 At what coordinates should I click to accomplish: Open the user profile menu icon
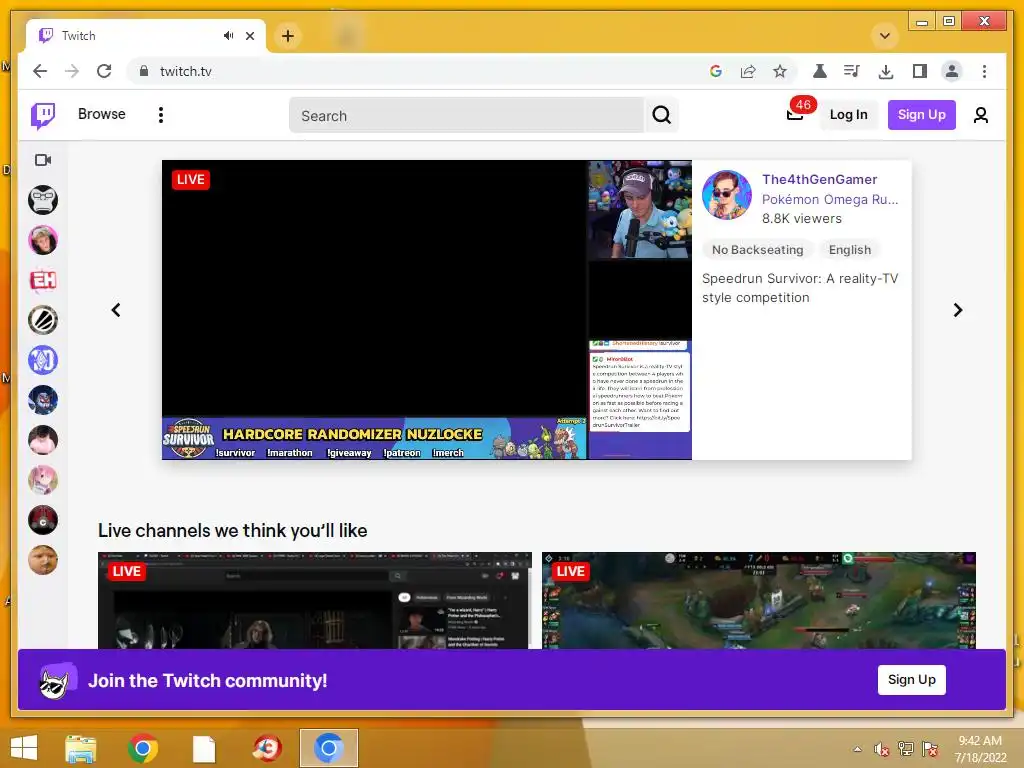coord(980,116)
